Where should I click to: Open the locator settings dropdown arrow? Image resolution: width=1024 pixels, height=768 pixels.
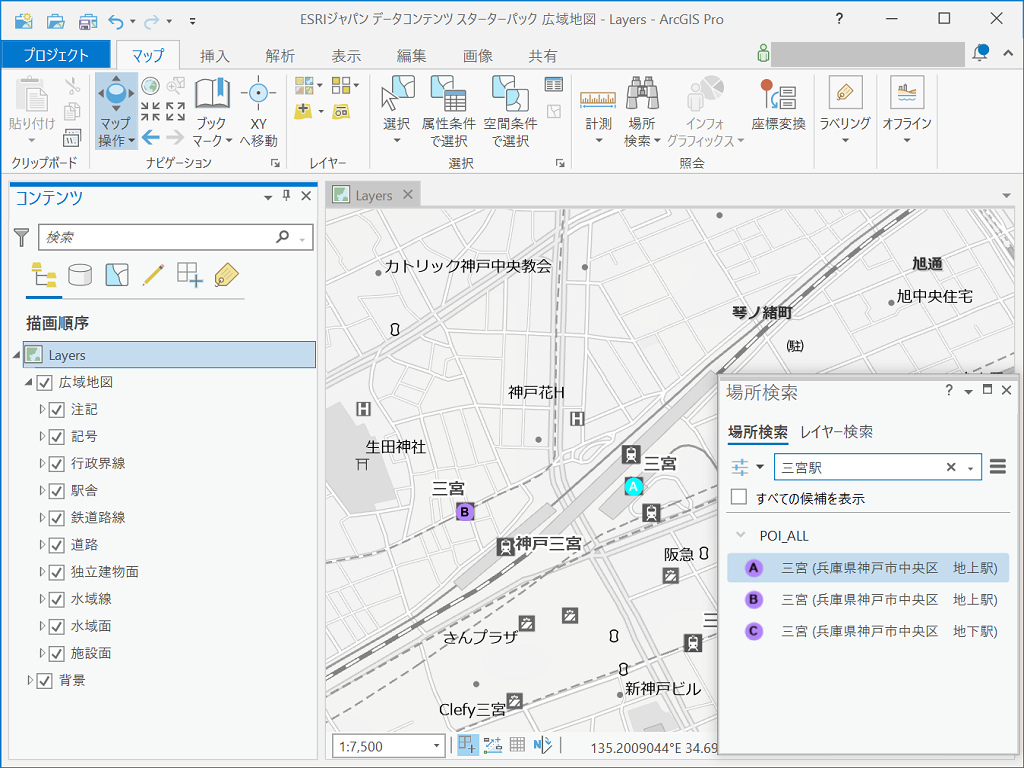[760, 467]
